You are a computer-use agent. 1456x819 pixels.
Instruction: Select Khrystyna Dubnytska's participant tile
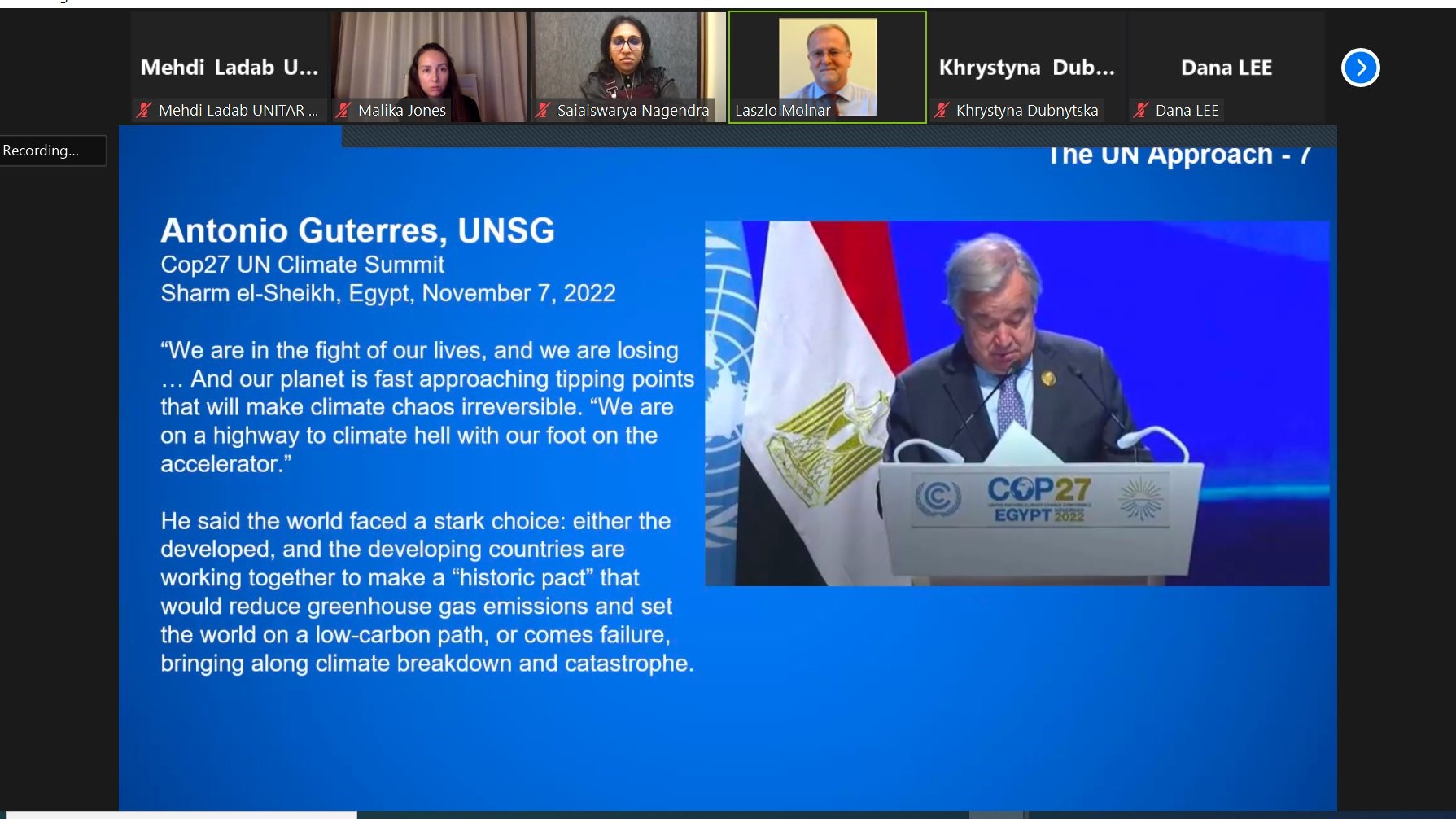tap(1026, 67)
